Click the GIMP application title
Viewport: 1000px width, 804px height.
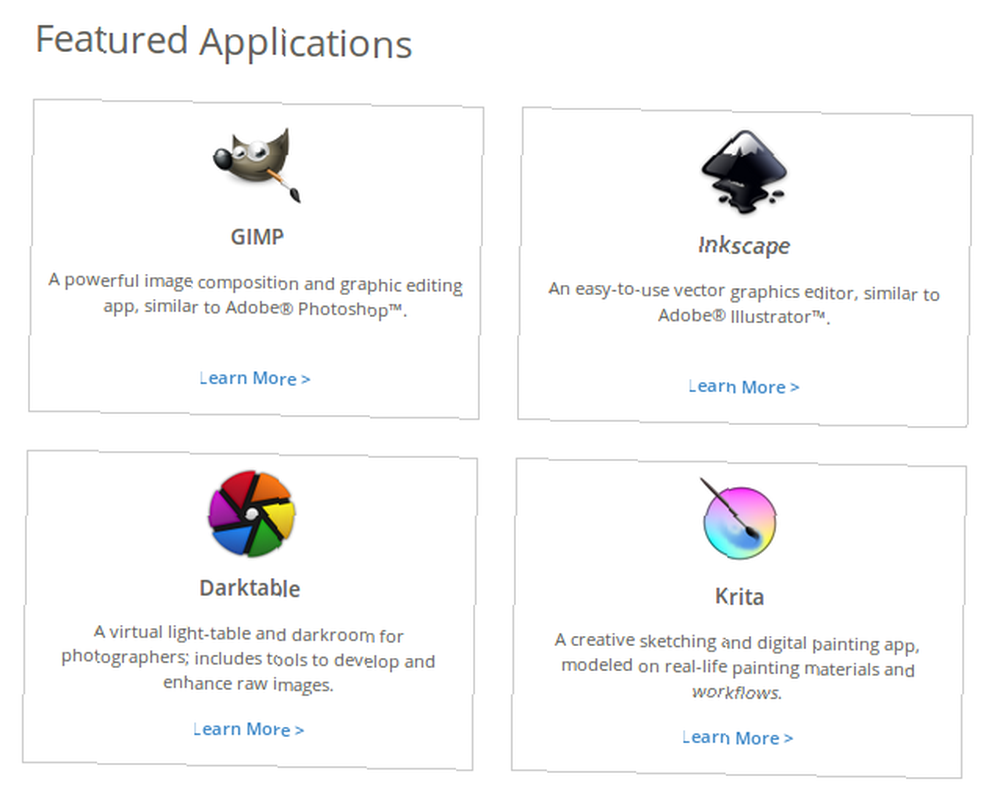pyautogui.click(x=257, y=237)
